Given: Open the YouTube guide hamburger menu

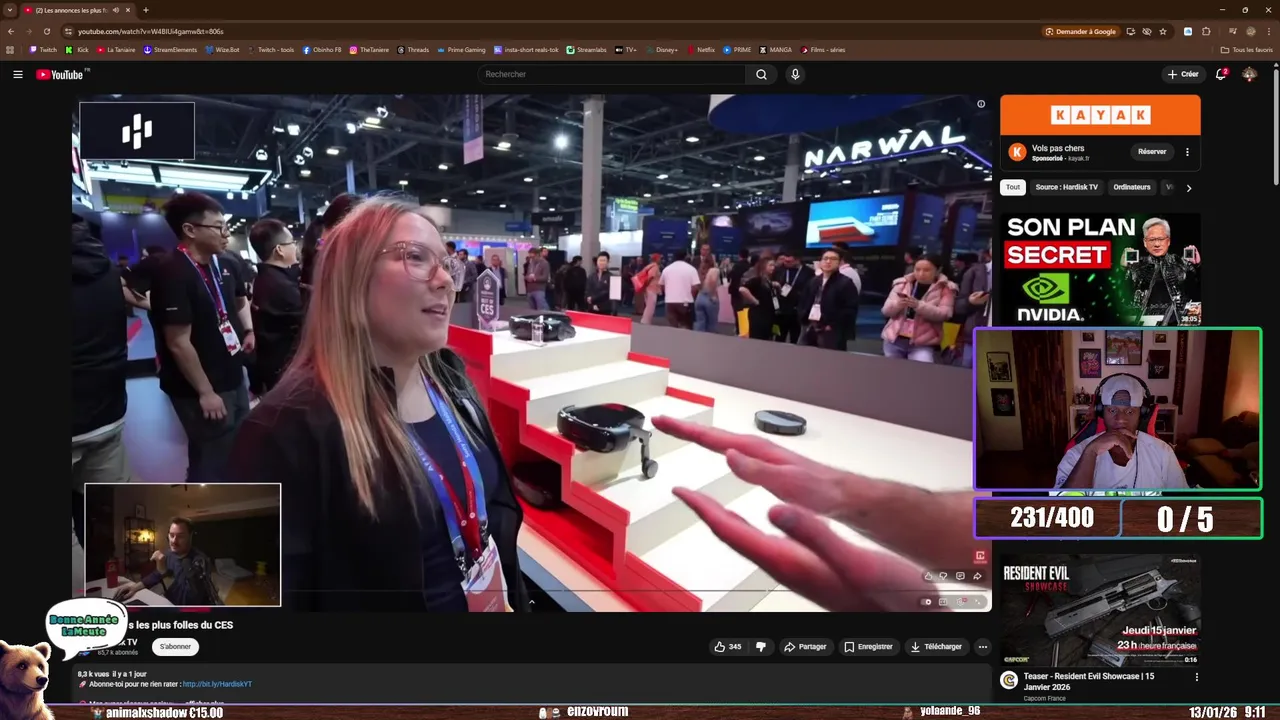Looking at the screenshot, I should tap(17, 74).
